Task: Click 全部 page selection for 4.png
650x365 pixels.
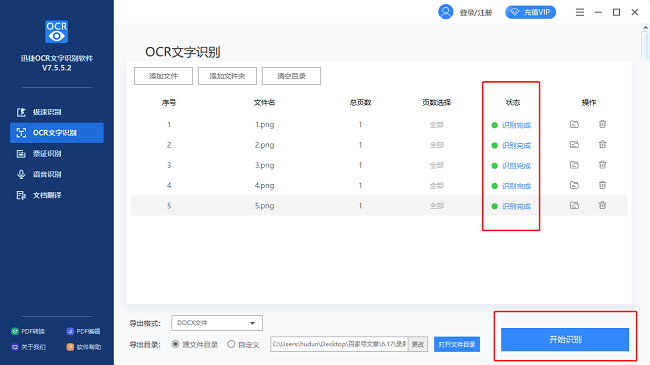Action: [437, 185]
